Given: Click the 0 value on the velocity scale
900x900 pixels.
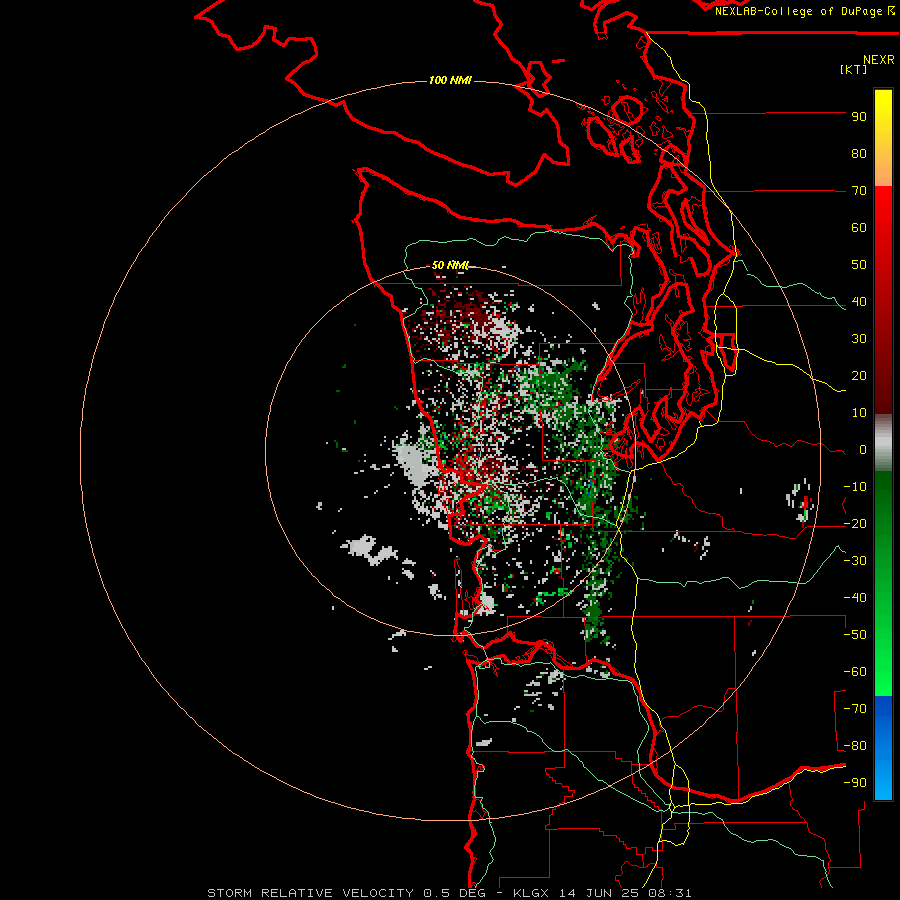Looking at the screenshot, I should (863, 450).
